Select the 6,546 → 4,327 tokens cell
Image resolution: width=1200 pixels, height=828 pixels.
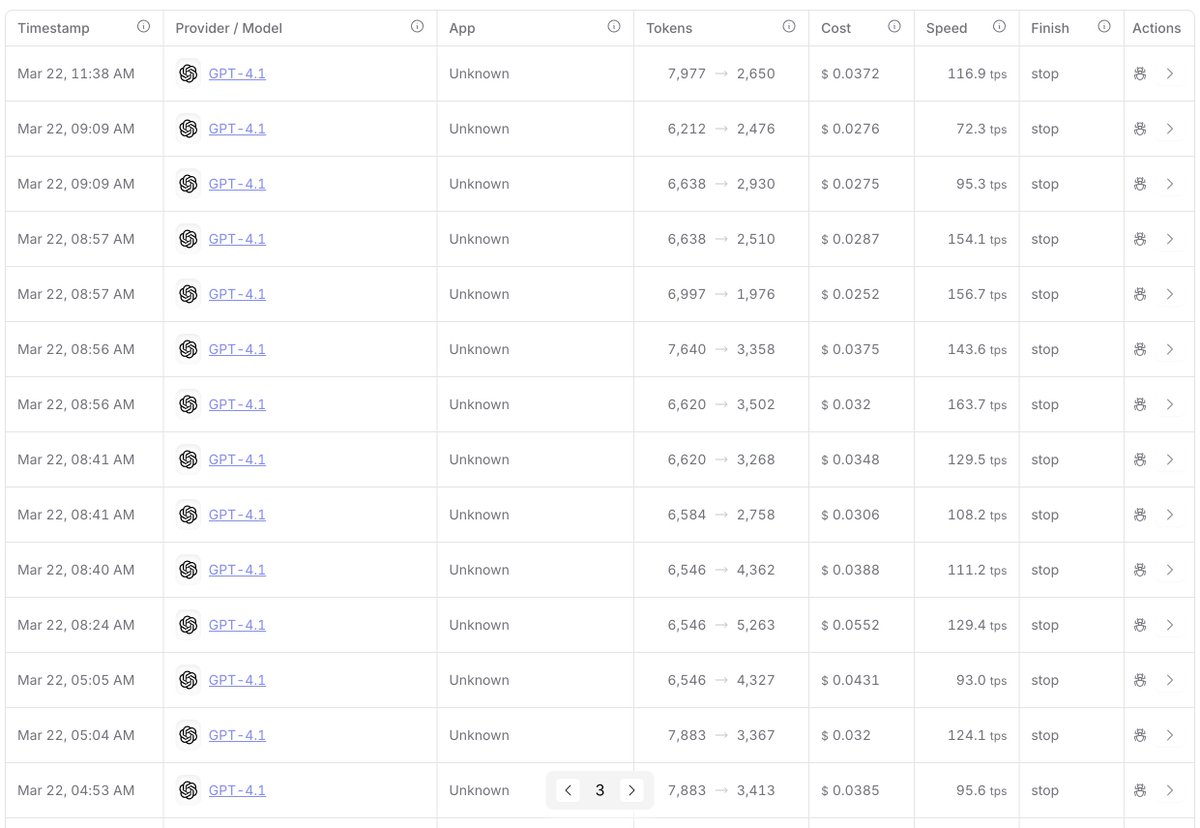[x=721, y=680]
